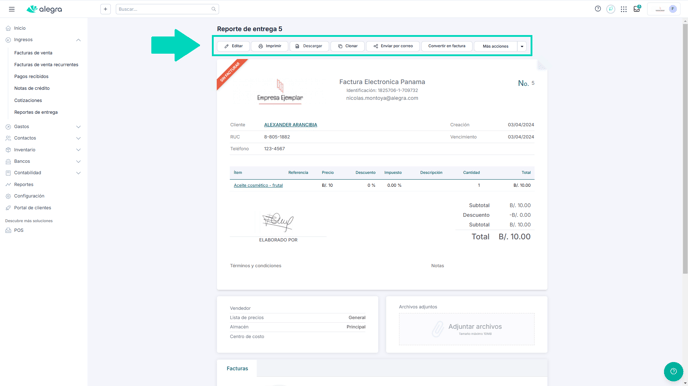Select the total value B/. 10.00
The width and height of the screenshot is (688, 386).
pyautogui.click(x=514, y=237)
